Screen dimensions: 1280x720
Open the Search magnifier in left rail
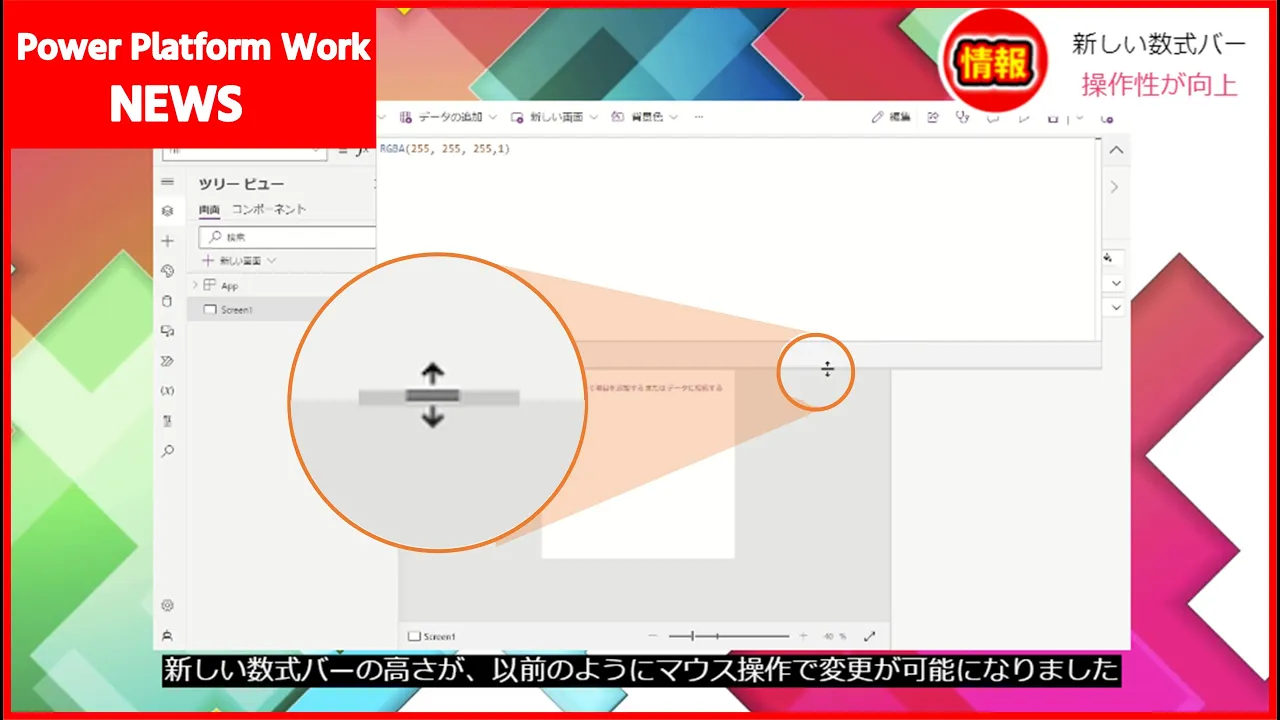click(167, 451)
